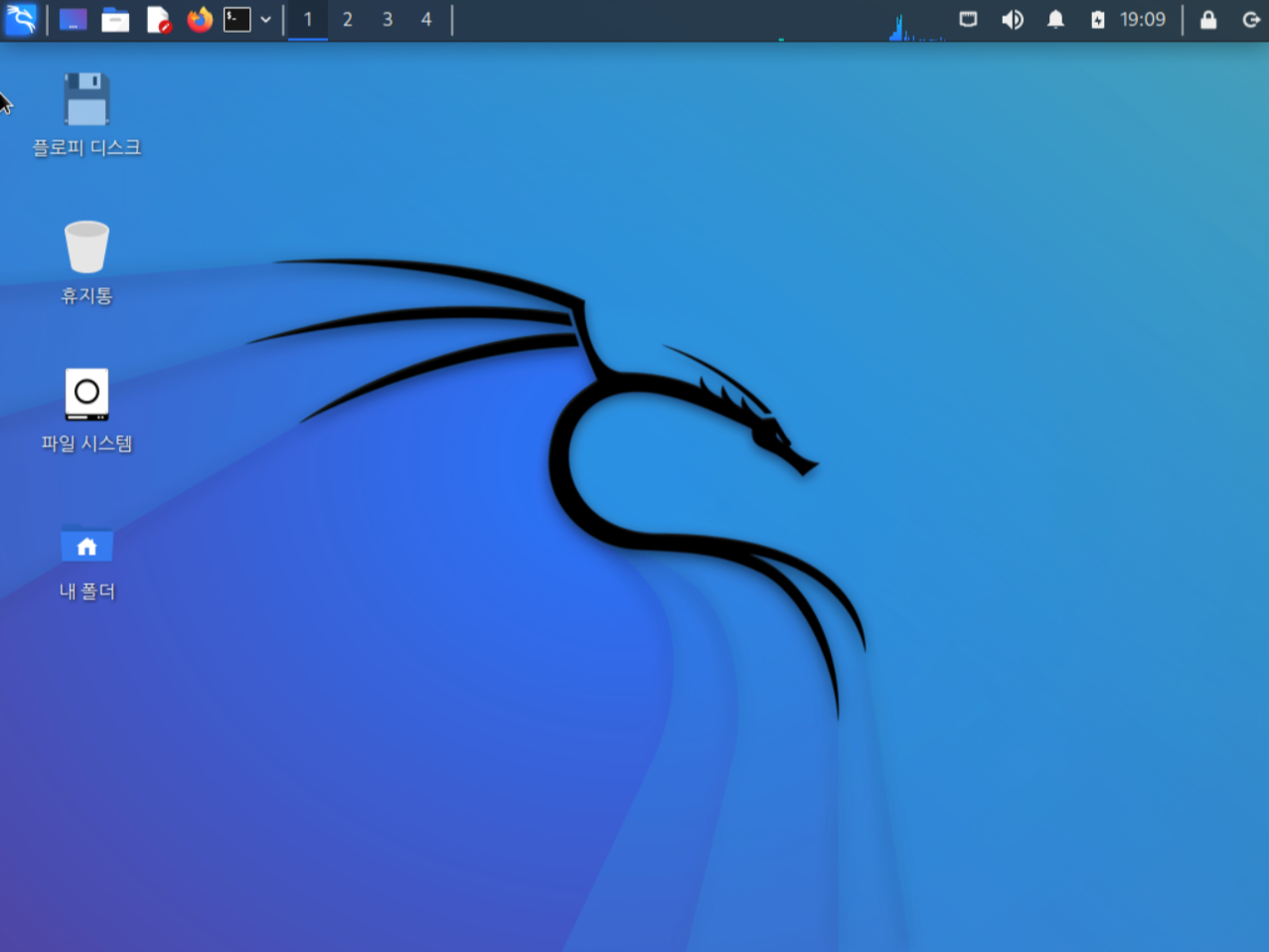1269x952 pixels.
Task: Switch to workspace 1
Action: click(308, 19)
